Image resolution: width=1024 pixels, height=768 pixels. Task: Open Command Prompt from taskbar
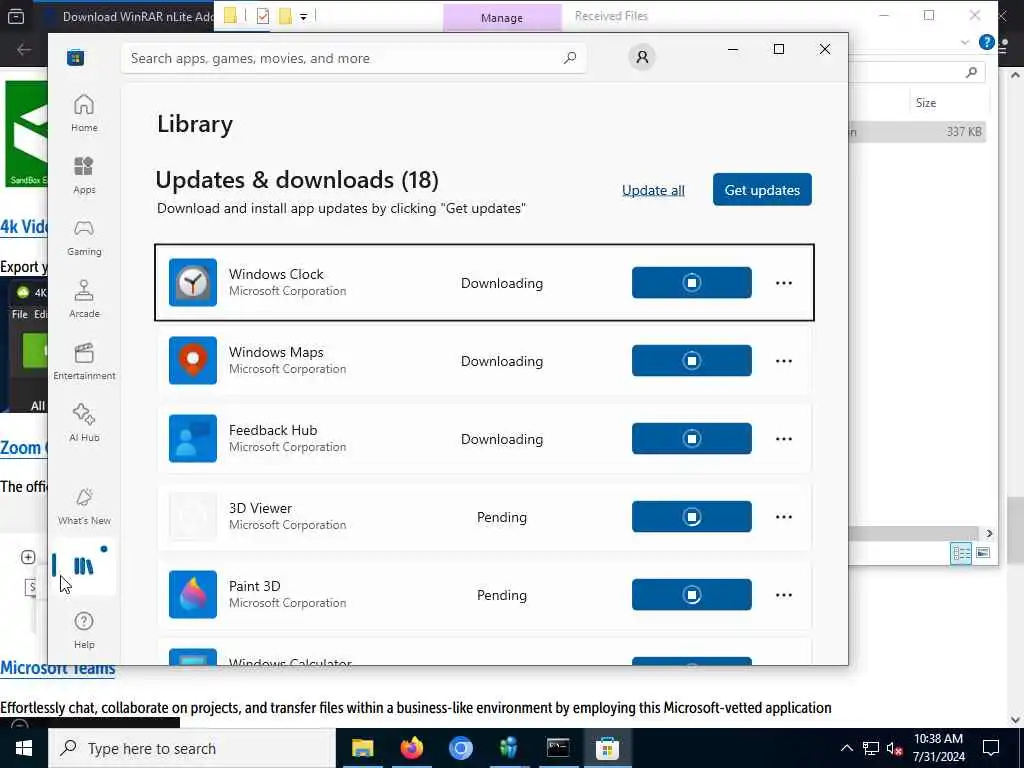[x=558, y=748]
